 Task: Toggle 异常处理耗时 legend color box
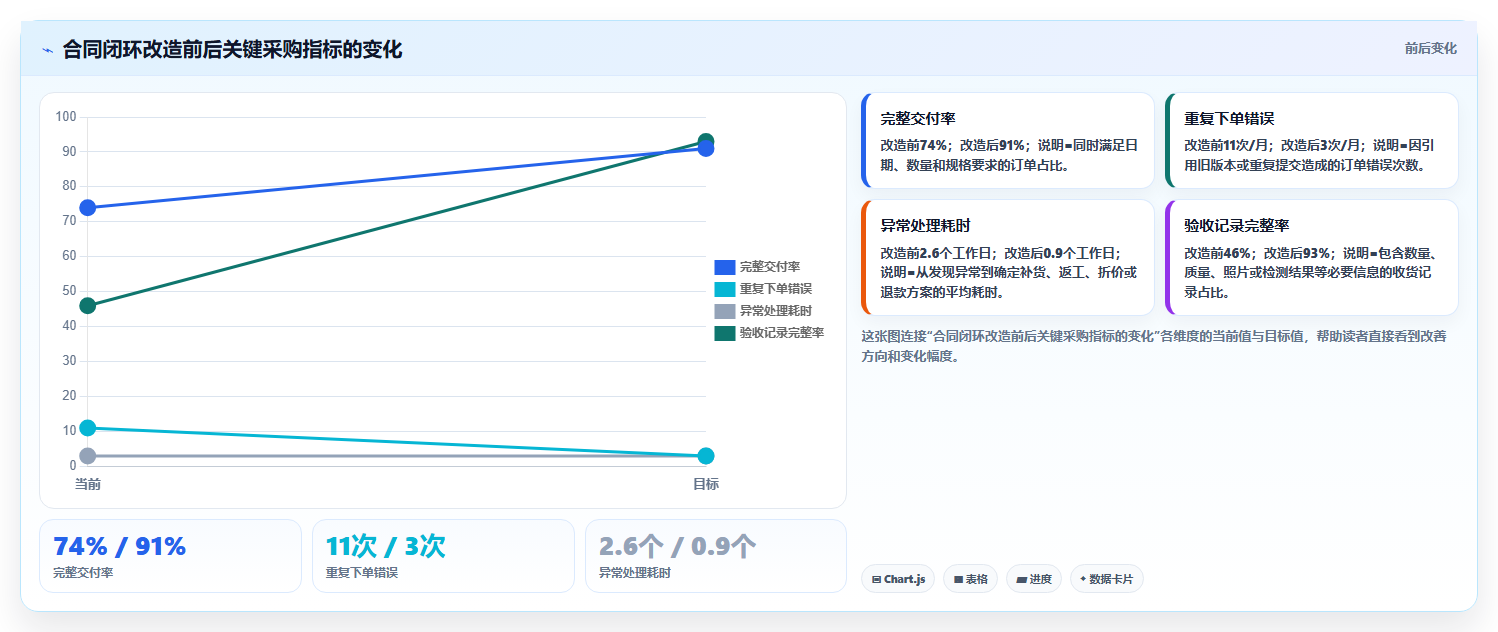pyautogui.click(x=724, y=311)
